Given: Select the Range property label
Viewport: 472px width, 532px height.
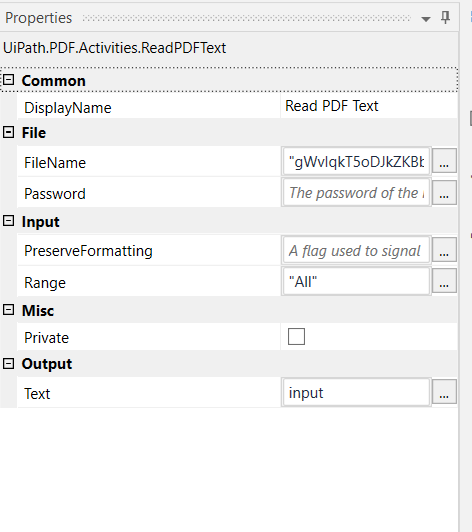Looking at the screenshot, I should click(45, 283).
